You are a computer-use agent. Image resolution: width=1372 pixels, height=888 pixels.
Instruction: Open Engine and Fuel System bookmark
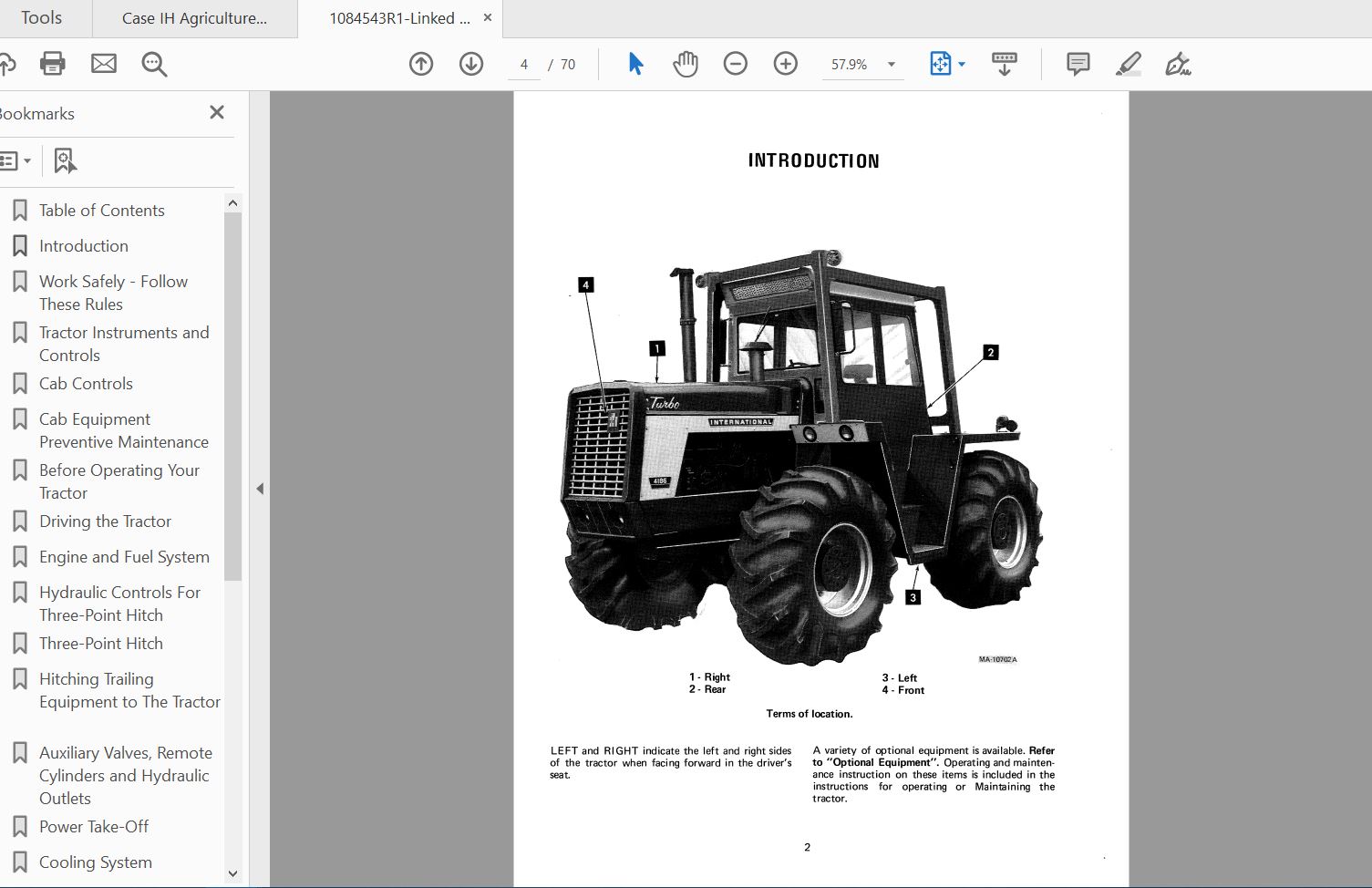[124, 557]
